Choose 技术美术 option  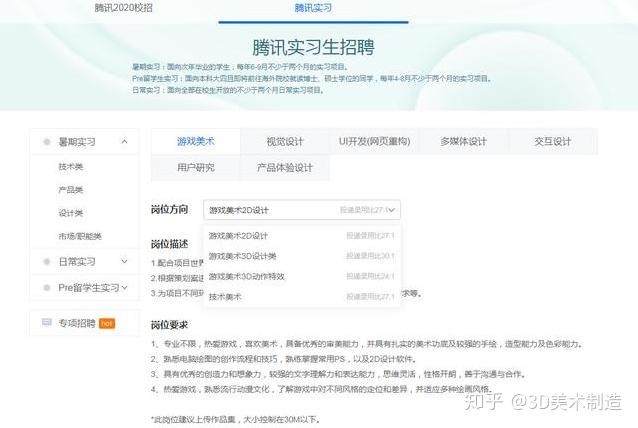pos(302,297)
